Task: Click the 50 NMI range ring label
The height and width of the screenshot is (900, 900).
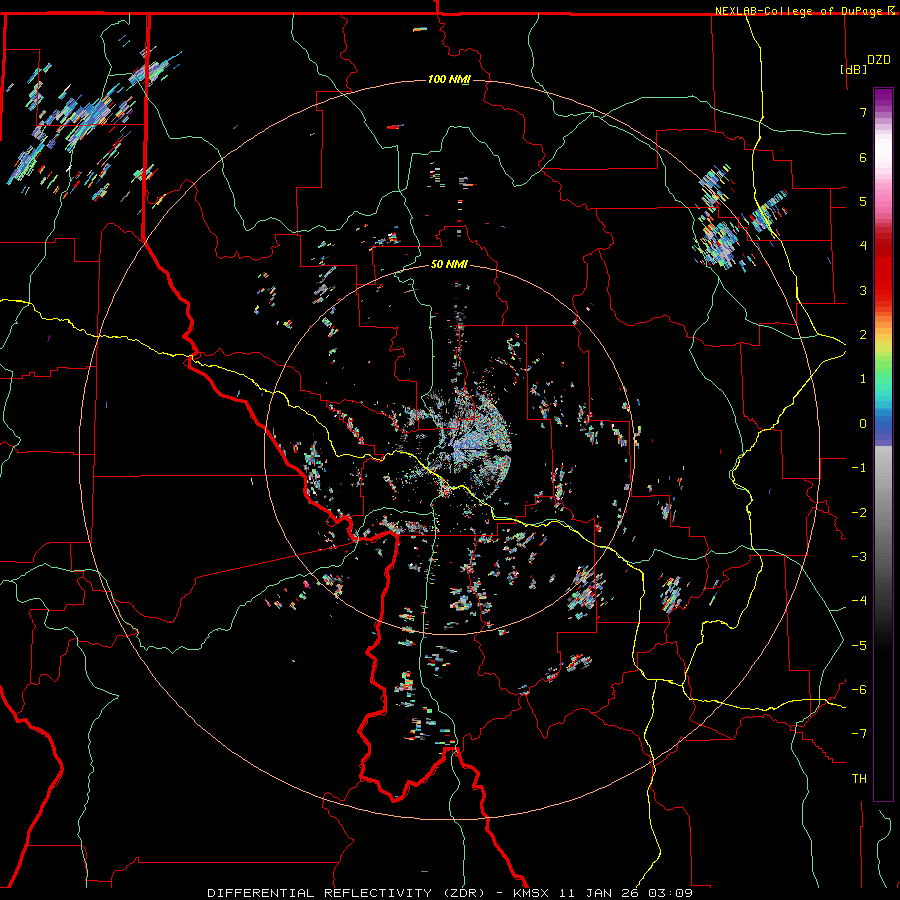Action: [x=449, y=264]
